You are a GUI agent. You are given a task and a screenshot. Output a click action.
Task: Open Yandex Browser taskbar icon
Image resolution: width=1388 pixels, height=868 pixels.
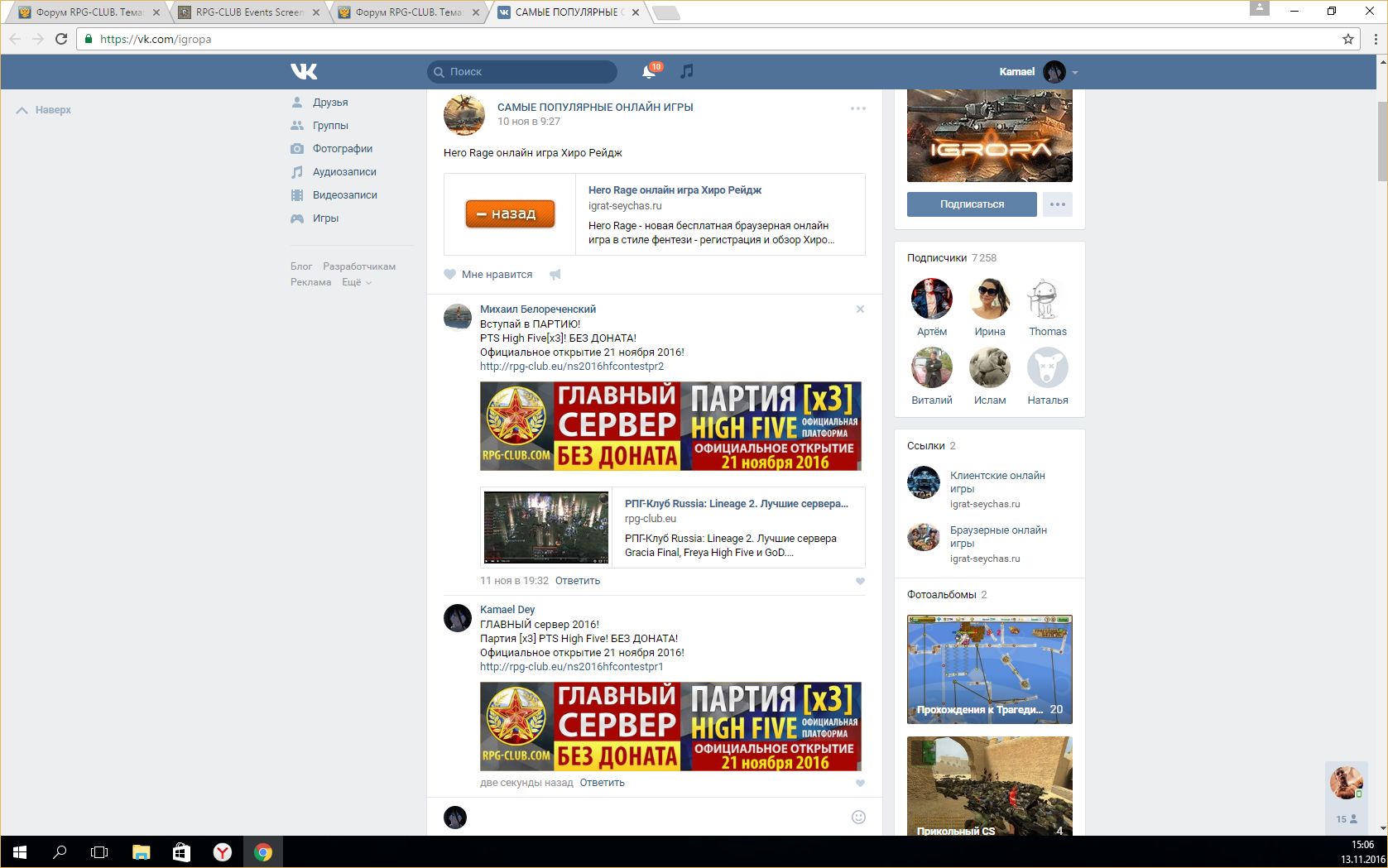coord(223,852)
